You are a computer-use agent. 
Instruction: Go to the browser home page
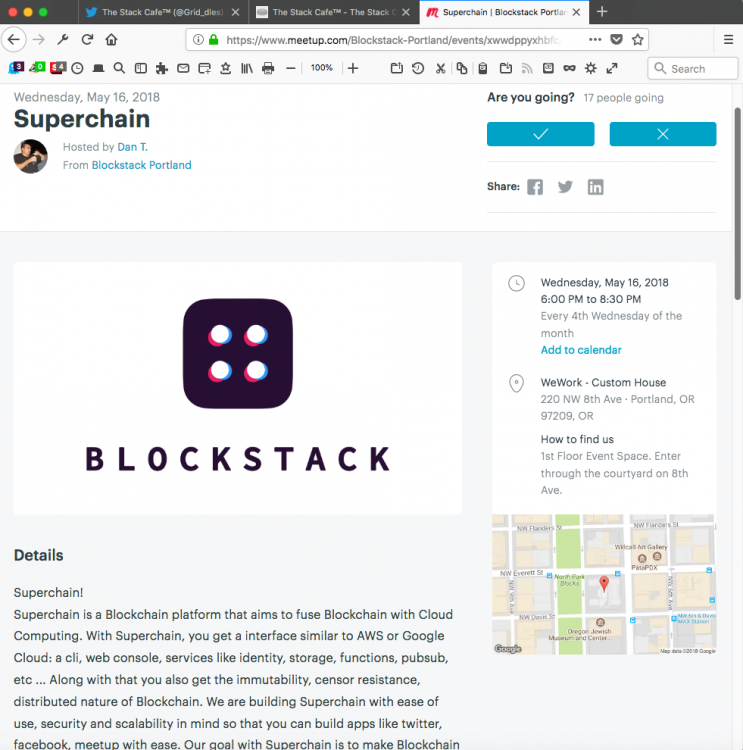(111, 40)
